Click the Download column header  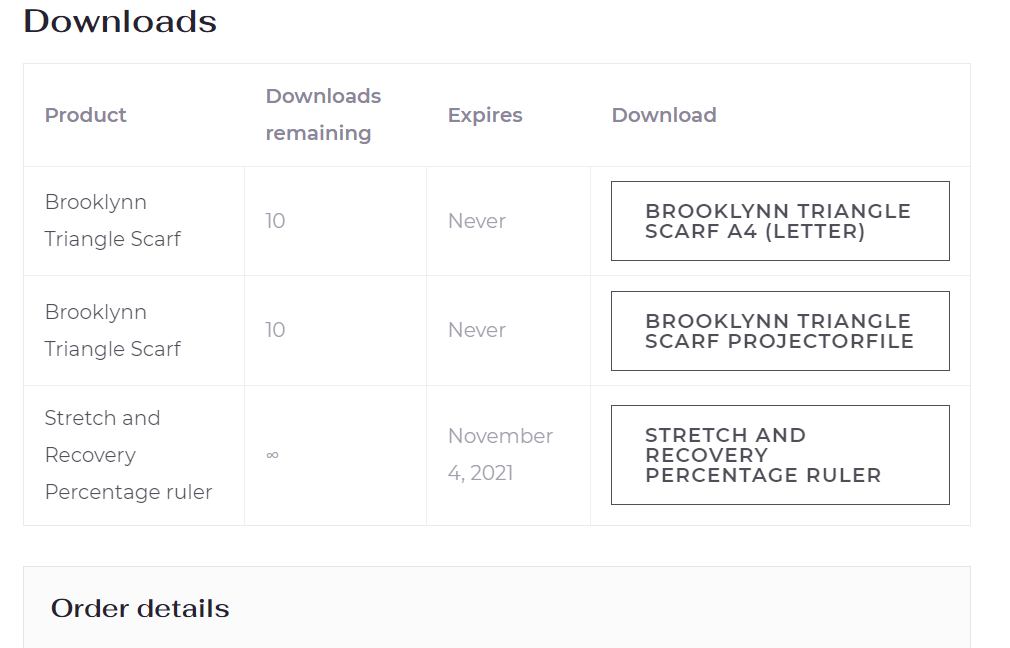(664, 115)
